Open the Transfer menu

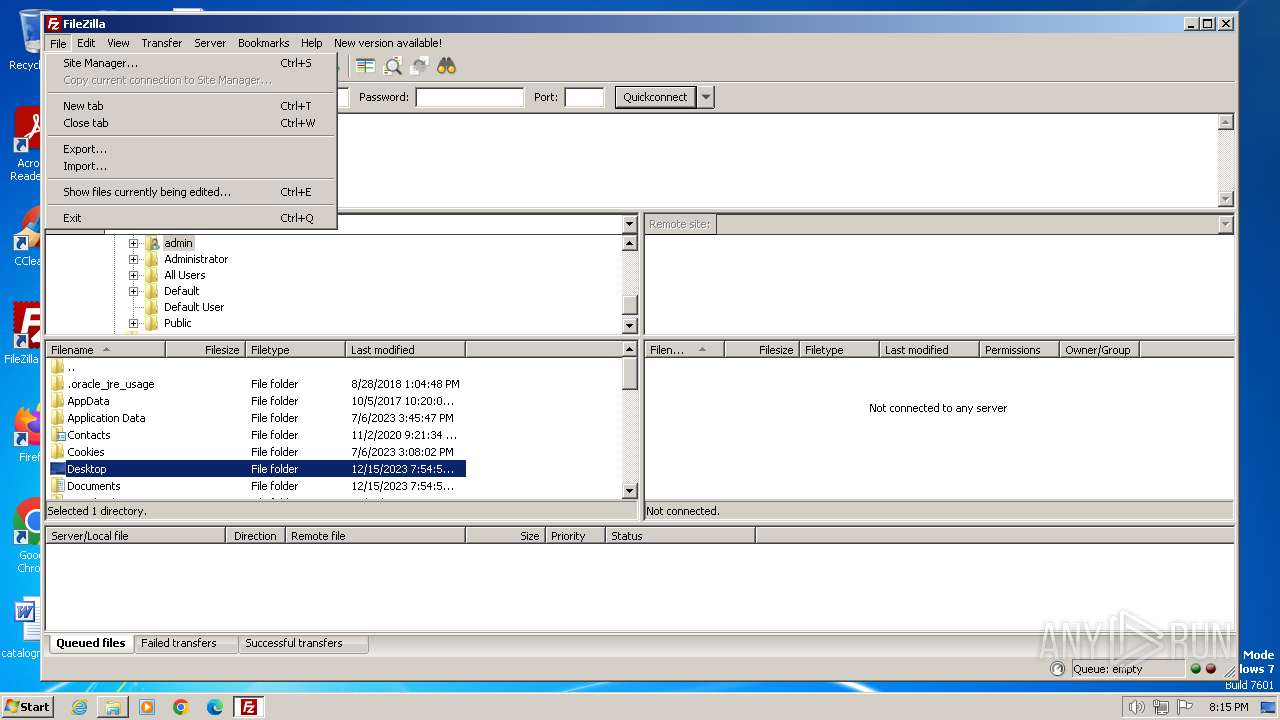161,43
